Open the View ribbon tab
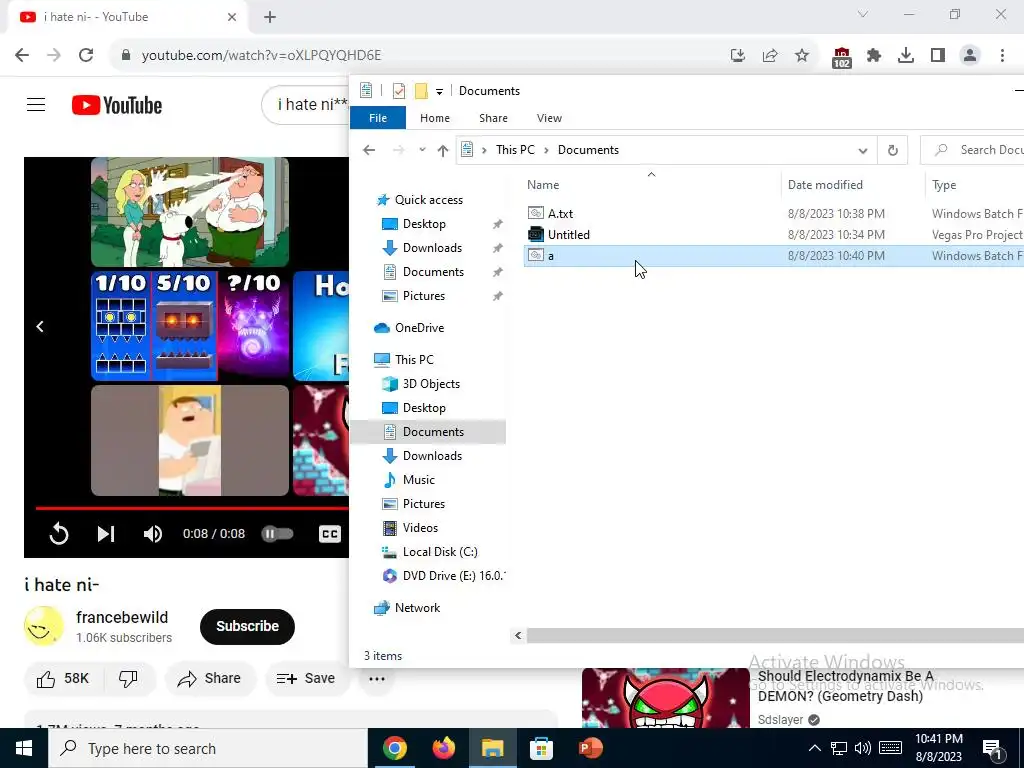Image resolution: width=1024 pixels, height=768 pixels. point(549,118)
